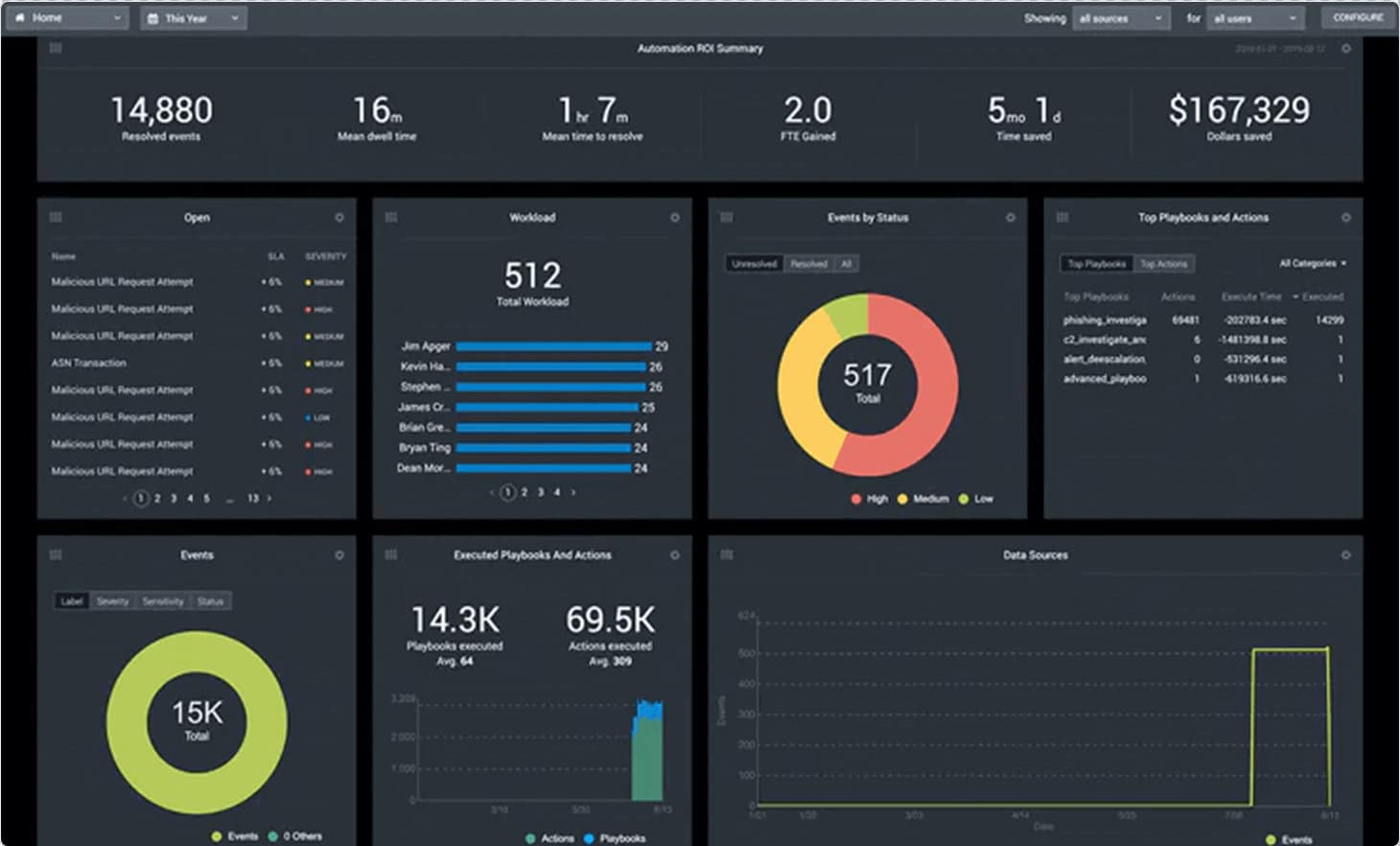Toggle the Medium legend item in Events by Status
This screenshot has width=1400, height=846.
[x=922, y=499]
